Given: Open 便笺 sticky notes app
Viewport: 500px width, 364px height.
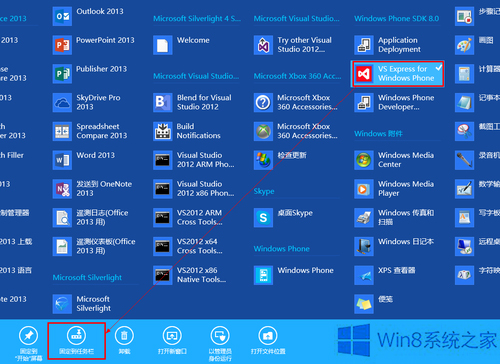Looking at the screenshot, I should [x=374, y=304].
